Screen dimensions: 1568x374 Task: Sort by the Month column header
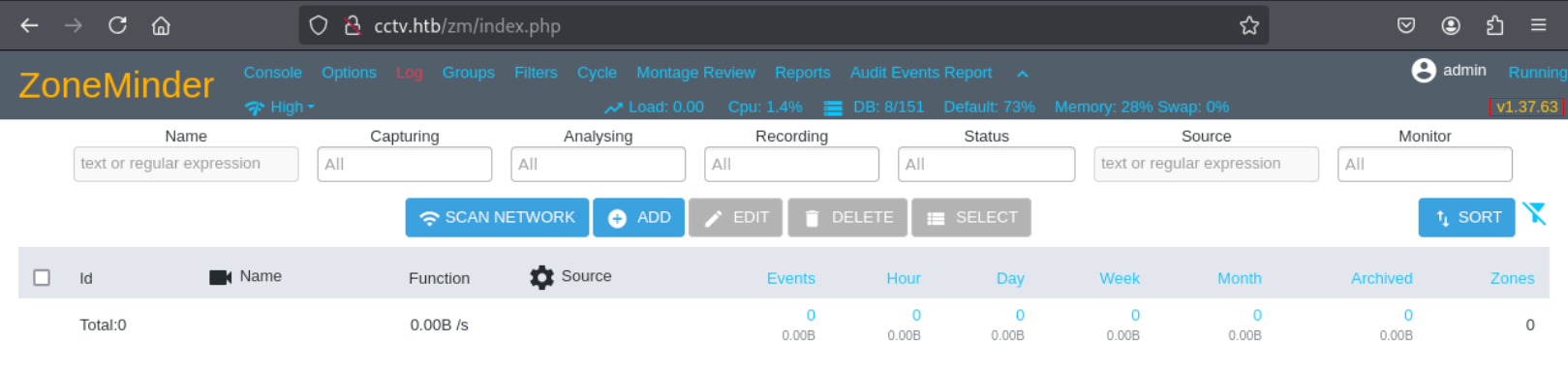coord(1240,278)
